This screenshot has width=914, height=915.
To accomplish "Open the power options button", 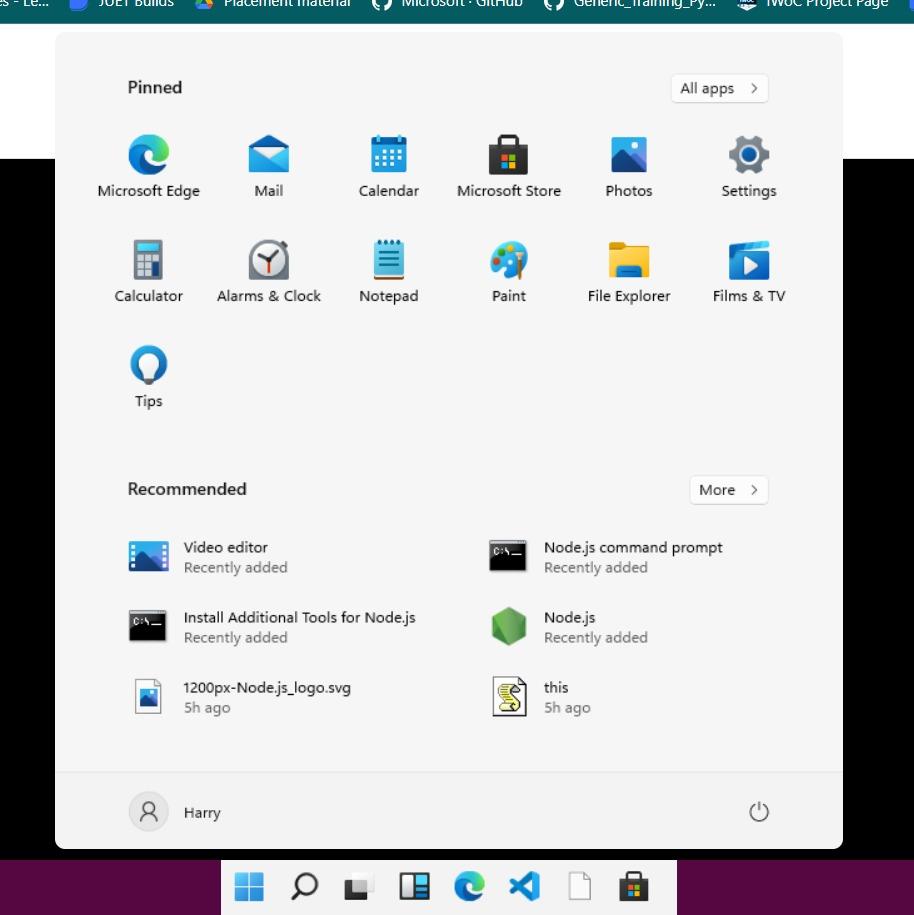I will [x=758, y=811].
